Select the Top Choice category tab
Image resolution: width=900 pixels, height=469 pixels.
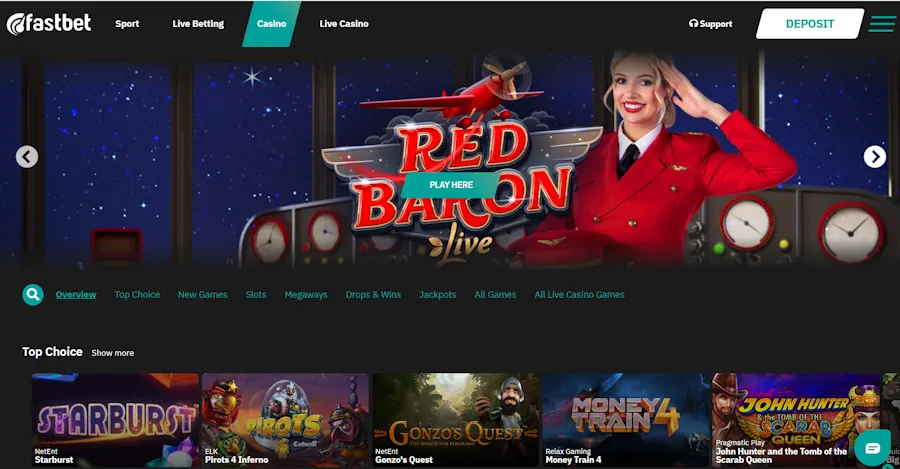click(137, 294)
